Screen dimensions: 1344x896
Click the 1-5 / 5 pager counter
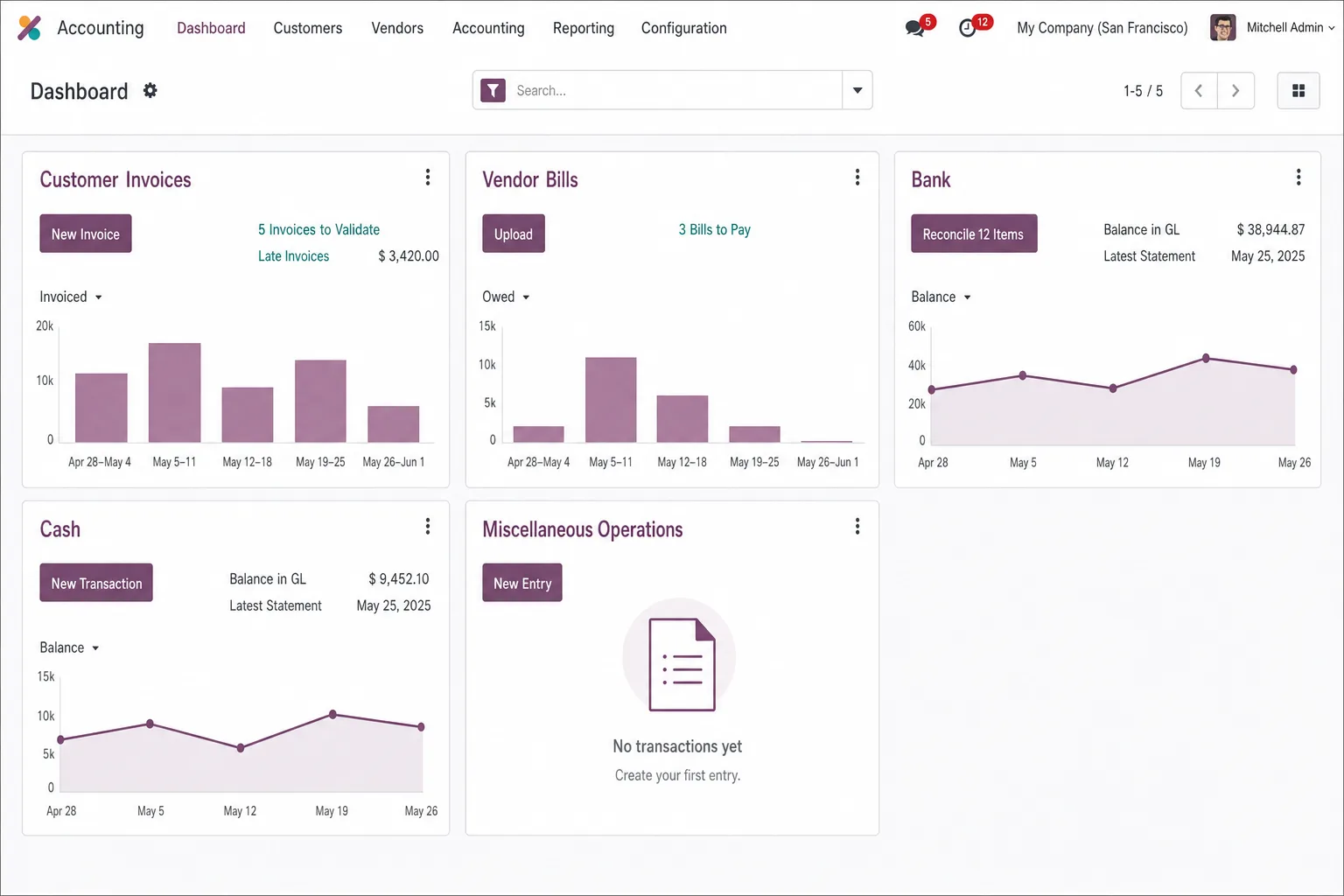(x=1143, y=91)
